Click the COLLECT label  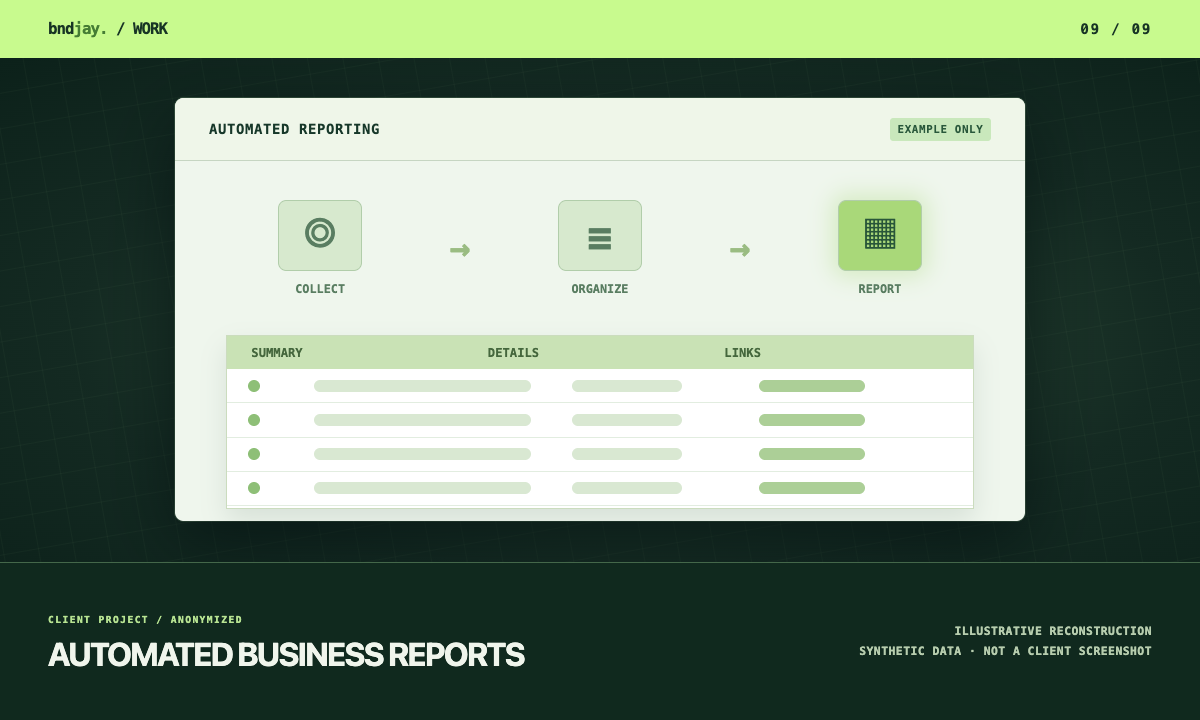pyautogui.click(x=320, y=289)
